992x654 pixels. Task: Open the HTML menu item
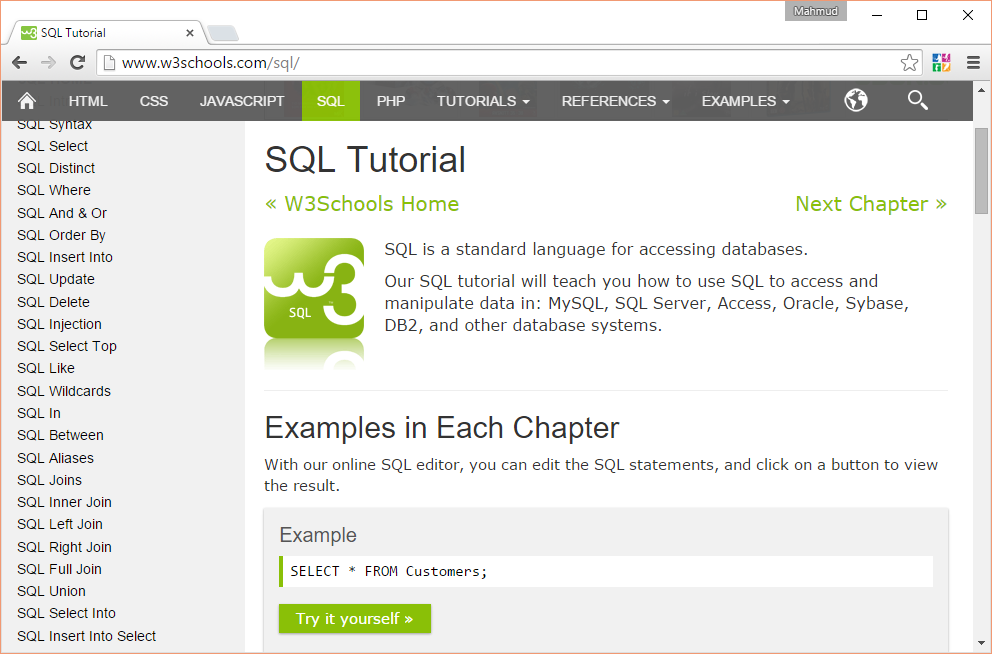pos(88,101)
